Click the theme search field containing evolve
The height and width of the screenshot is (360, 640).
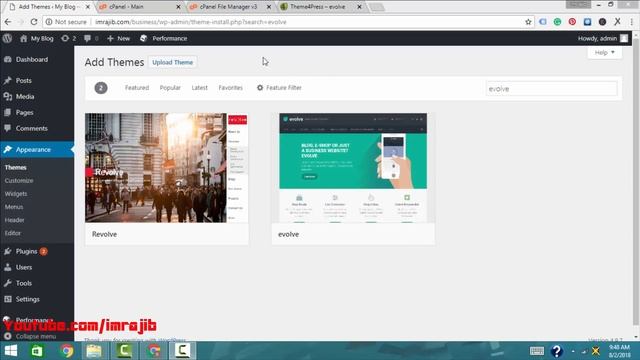point(551,89)
